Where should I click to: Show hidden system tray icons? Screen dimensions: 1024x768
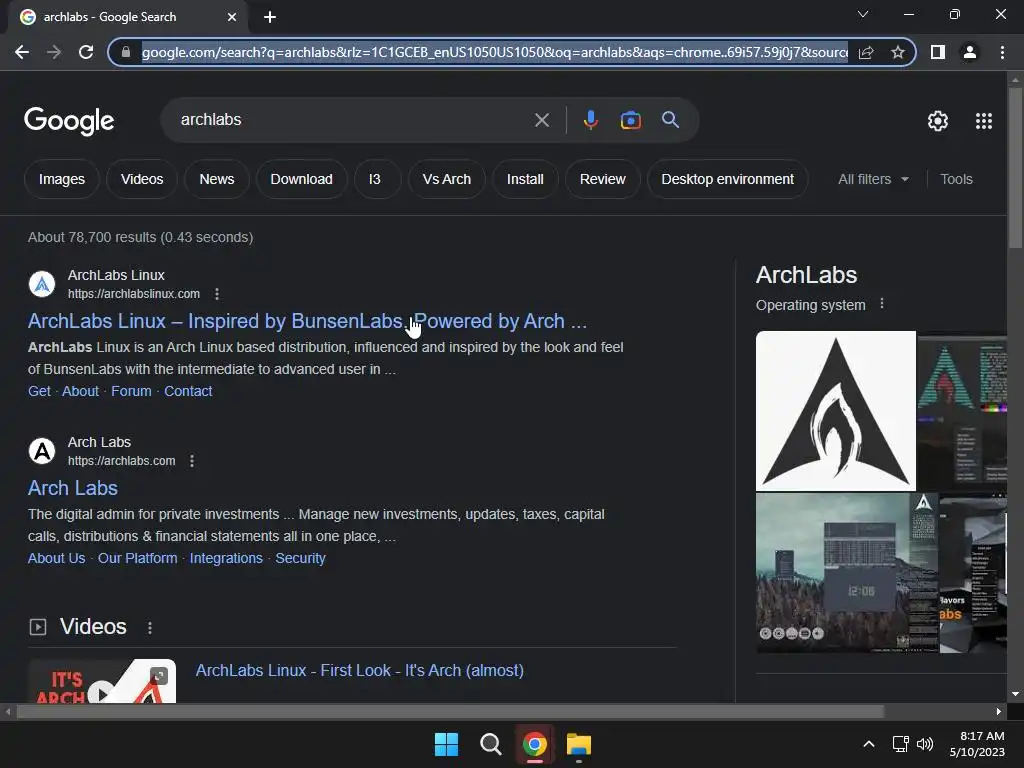[x=869, y=744]
